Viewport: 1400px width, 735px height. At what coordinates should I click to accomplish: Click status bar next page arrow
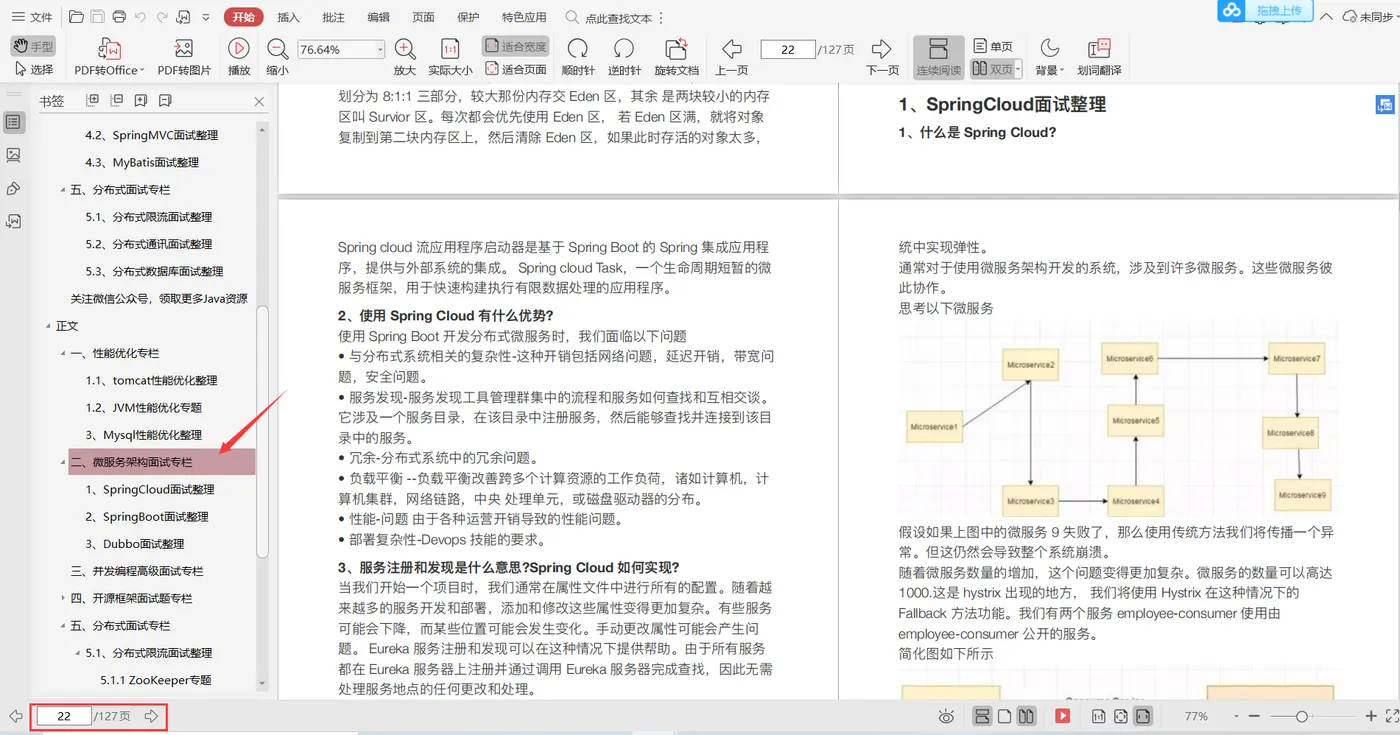151,716
